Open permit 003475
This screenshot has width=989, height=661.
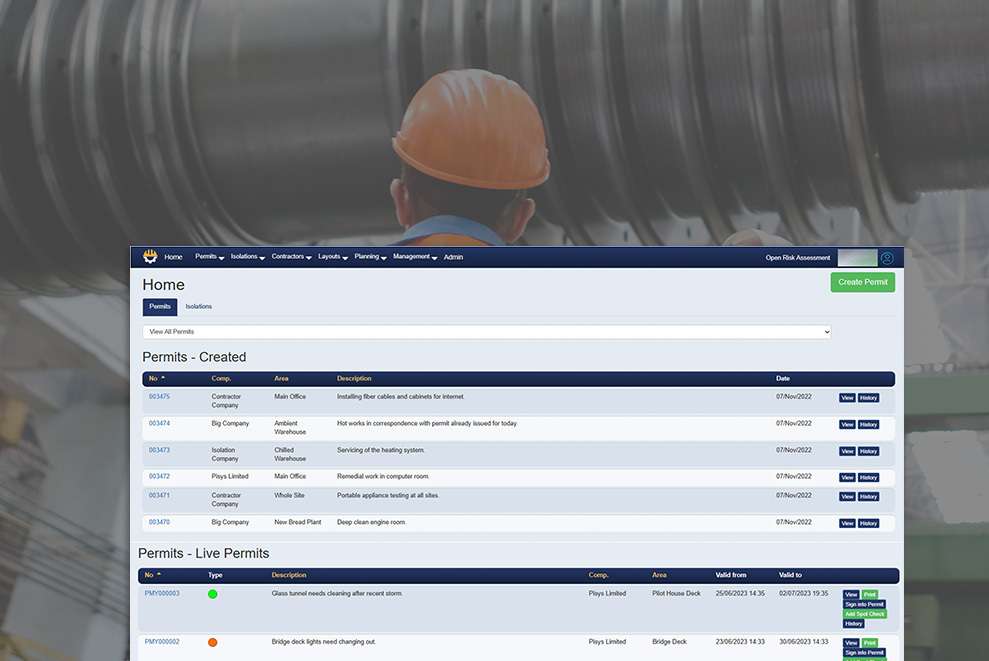click(159, 396)
